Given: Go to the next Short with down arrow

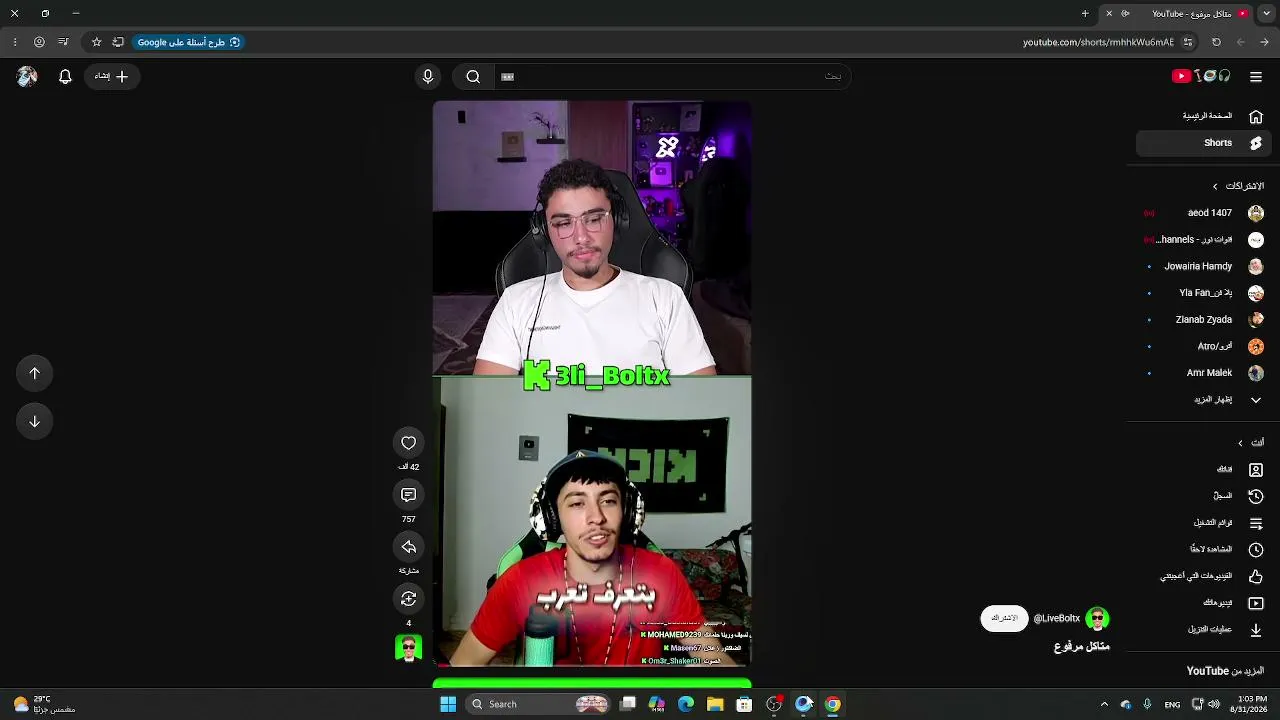Looking at the screenshot, I should pos(34,421).
